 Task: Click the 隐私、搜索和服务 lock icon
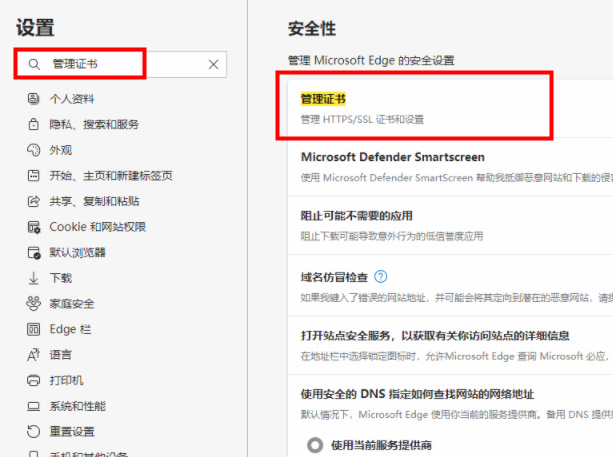(34, 124)
